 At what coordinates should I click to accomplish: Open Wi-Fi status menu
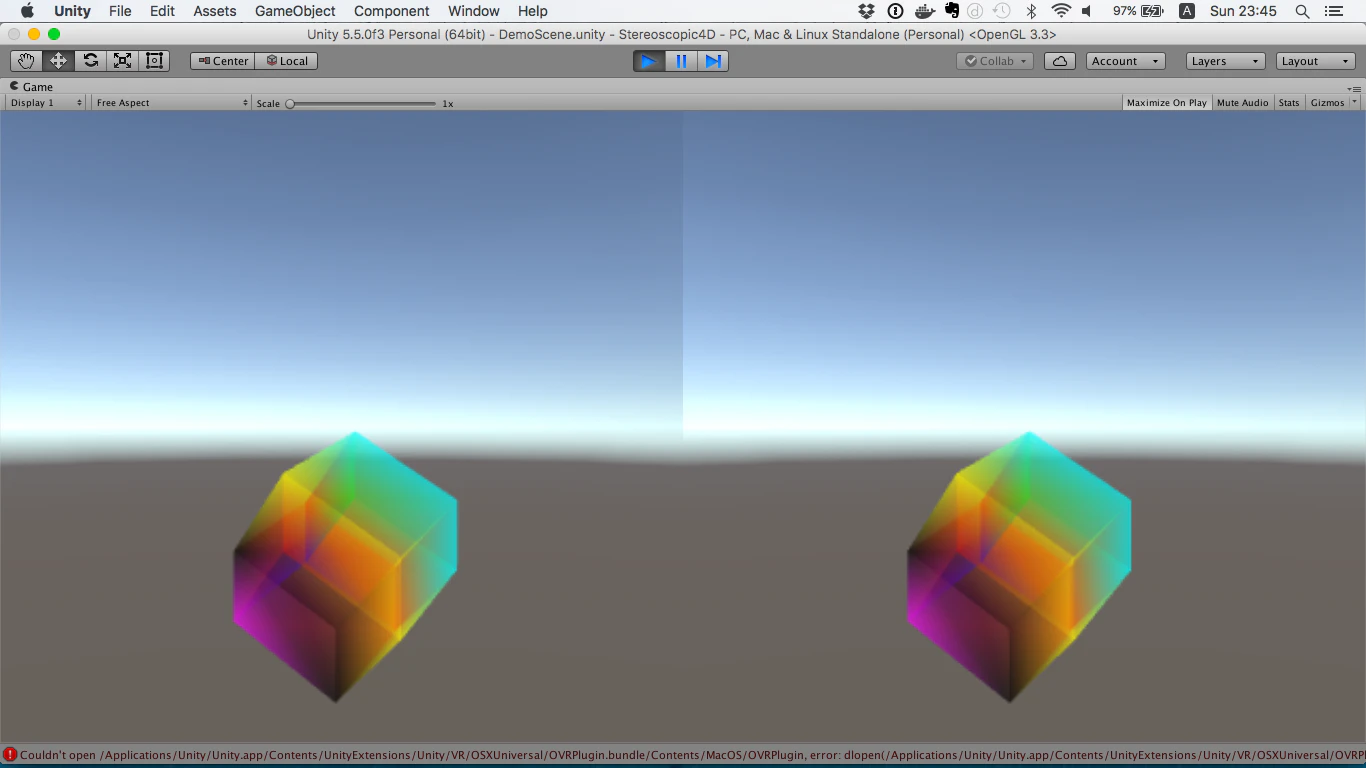pyautogui.click(x=1061, y=11)
